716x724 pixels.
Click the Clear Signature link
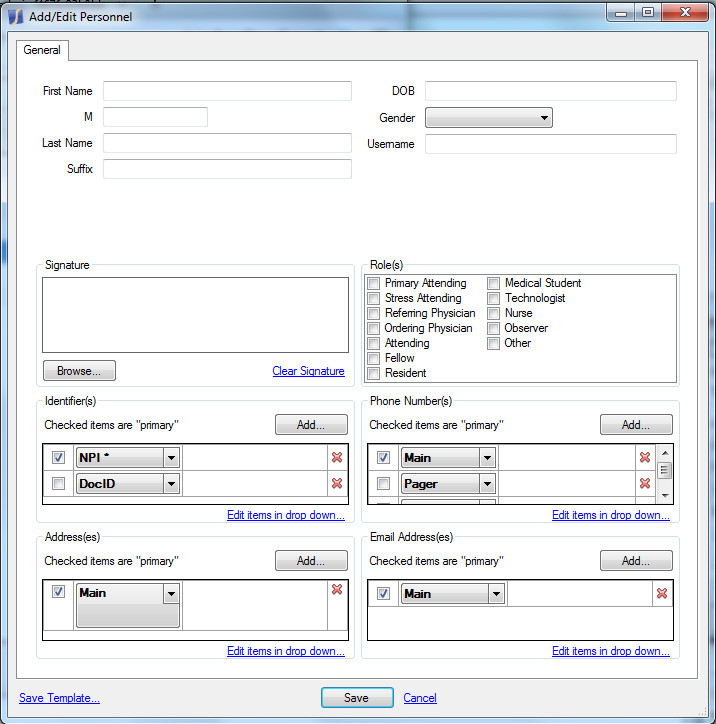tap(308, 371)
